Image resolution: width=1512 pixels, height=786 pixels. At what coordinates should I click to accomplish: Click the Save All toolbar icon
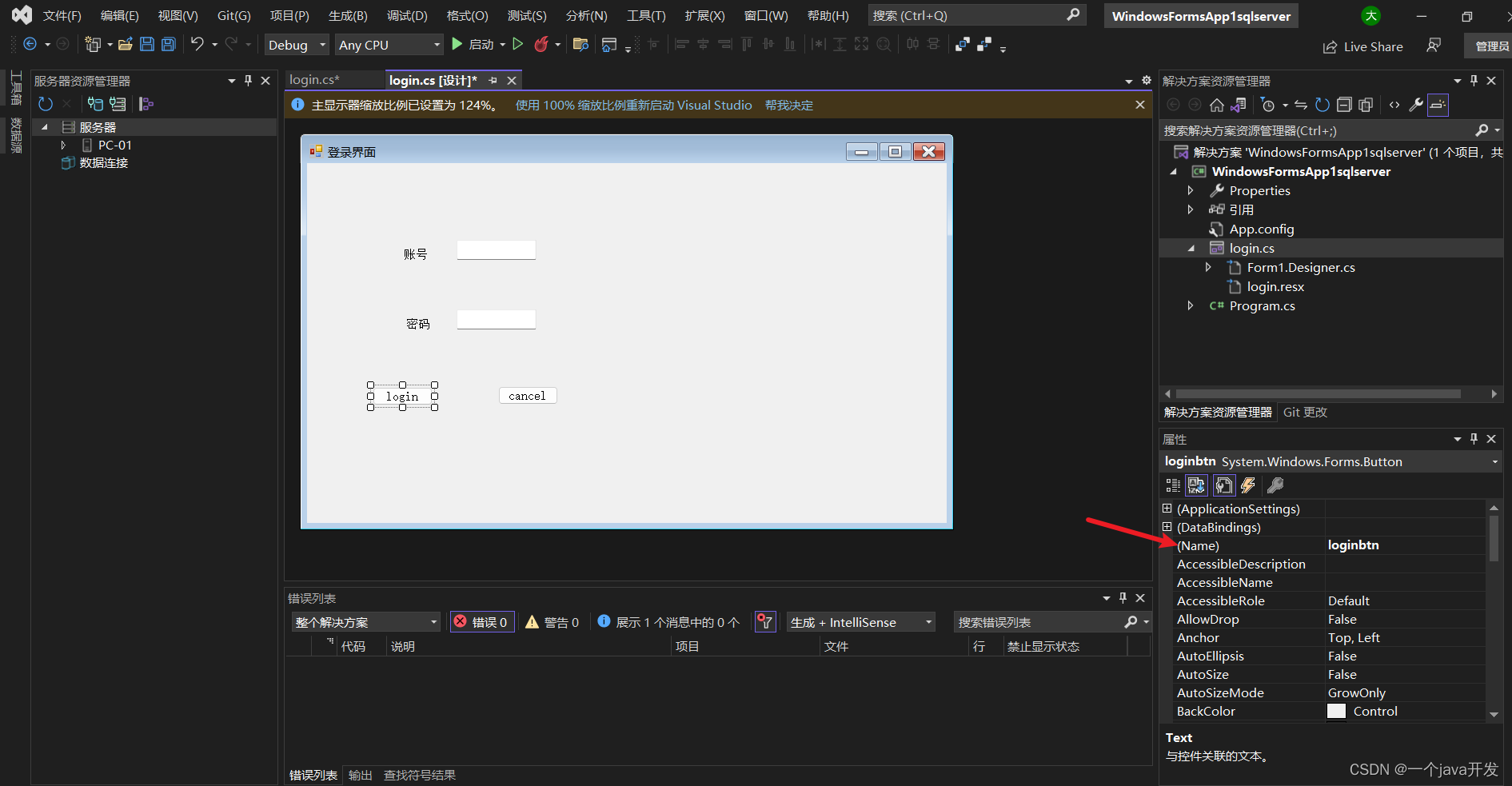(168, 45)
